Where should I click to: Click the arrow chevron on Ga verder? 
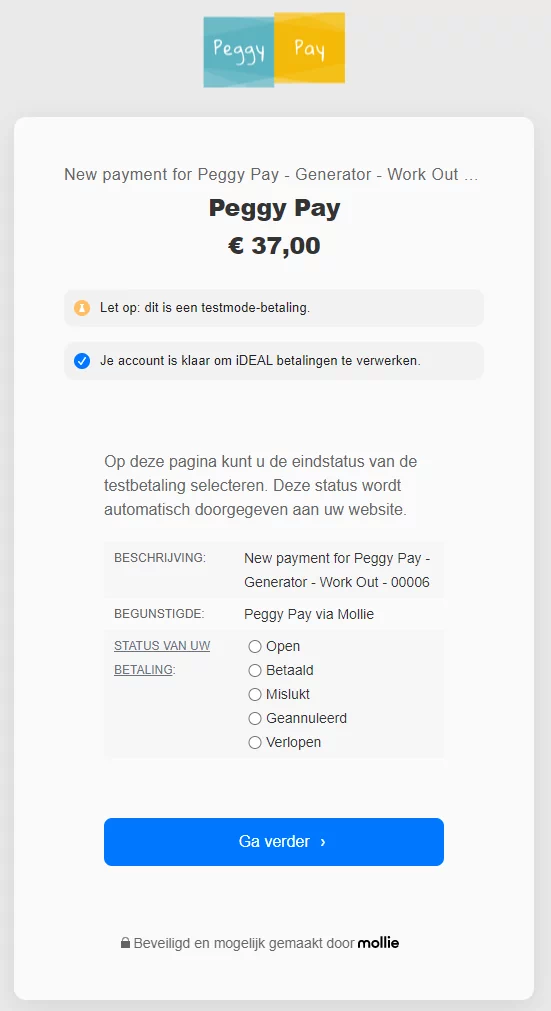coord(323,842)
